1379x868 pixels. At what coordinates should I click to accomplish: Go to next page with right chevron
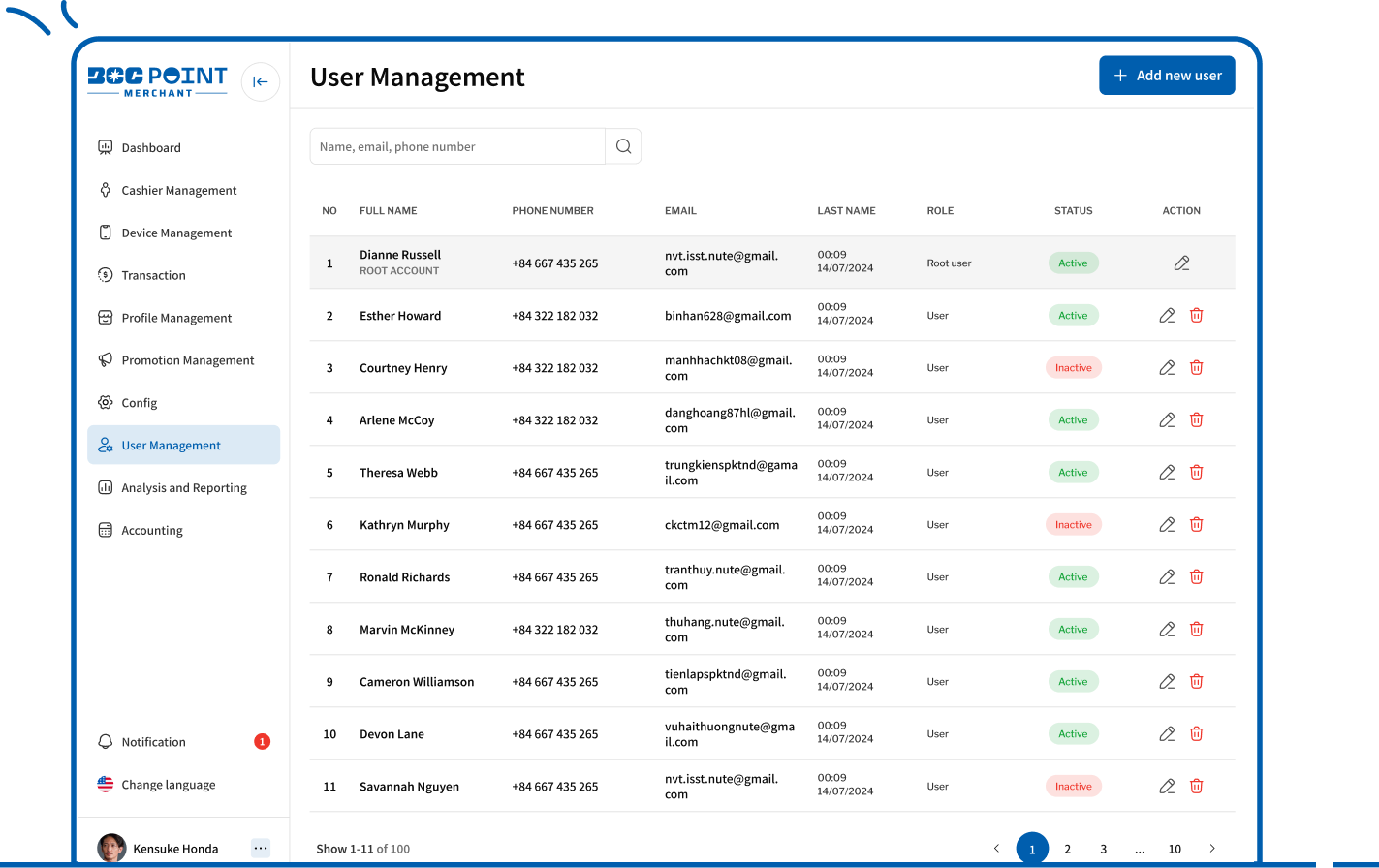1211,849
